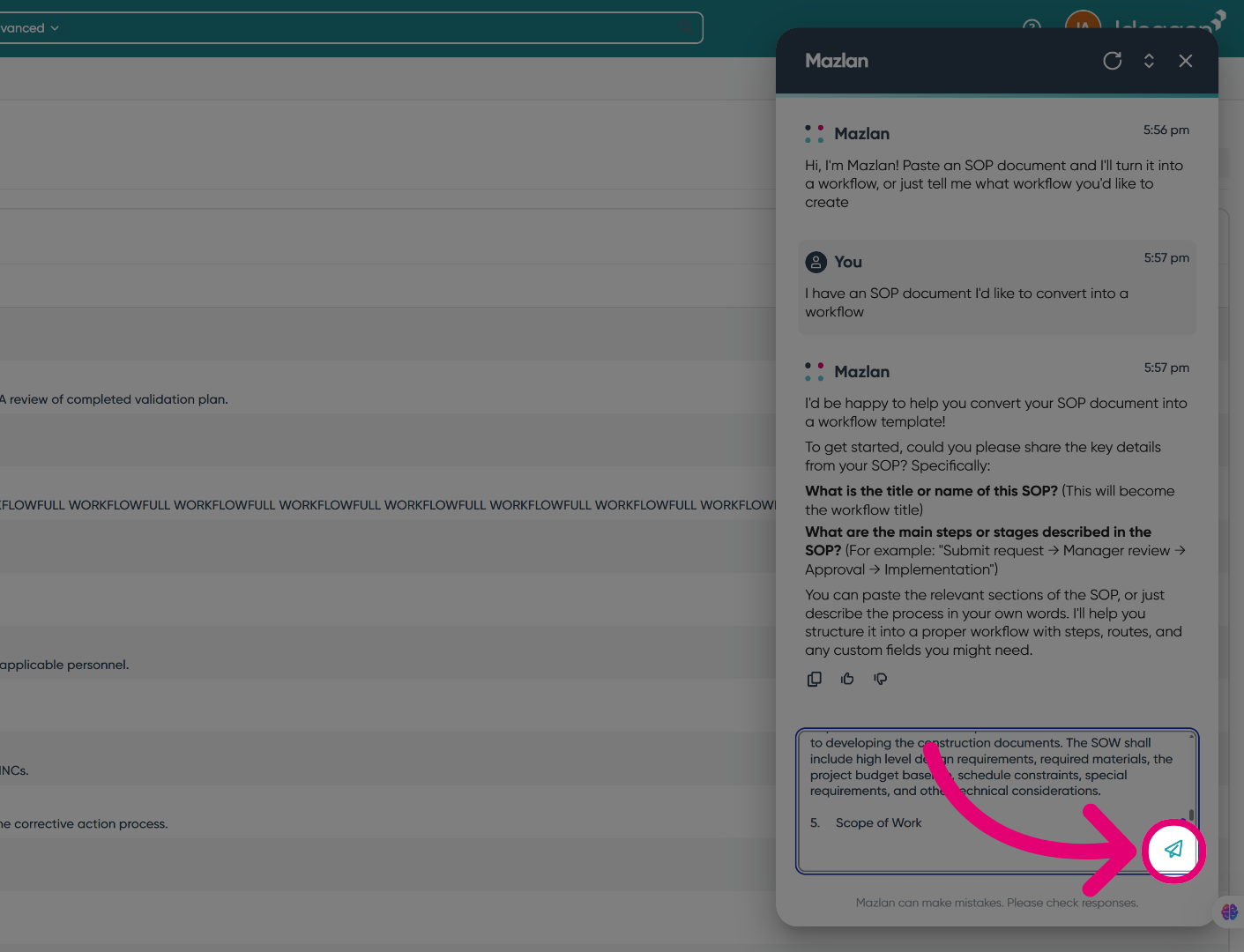
Task: Click 'What is the title or name' question text
Action: (931, 491)
